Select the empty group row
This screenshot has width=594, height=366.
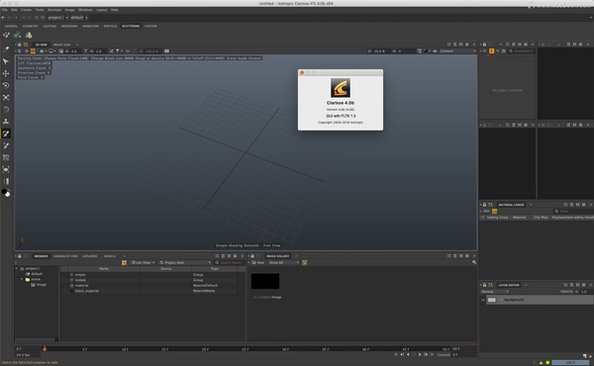tap(153, 275)
